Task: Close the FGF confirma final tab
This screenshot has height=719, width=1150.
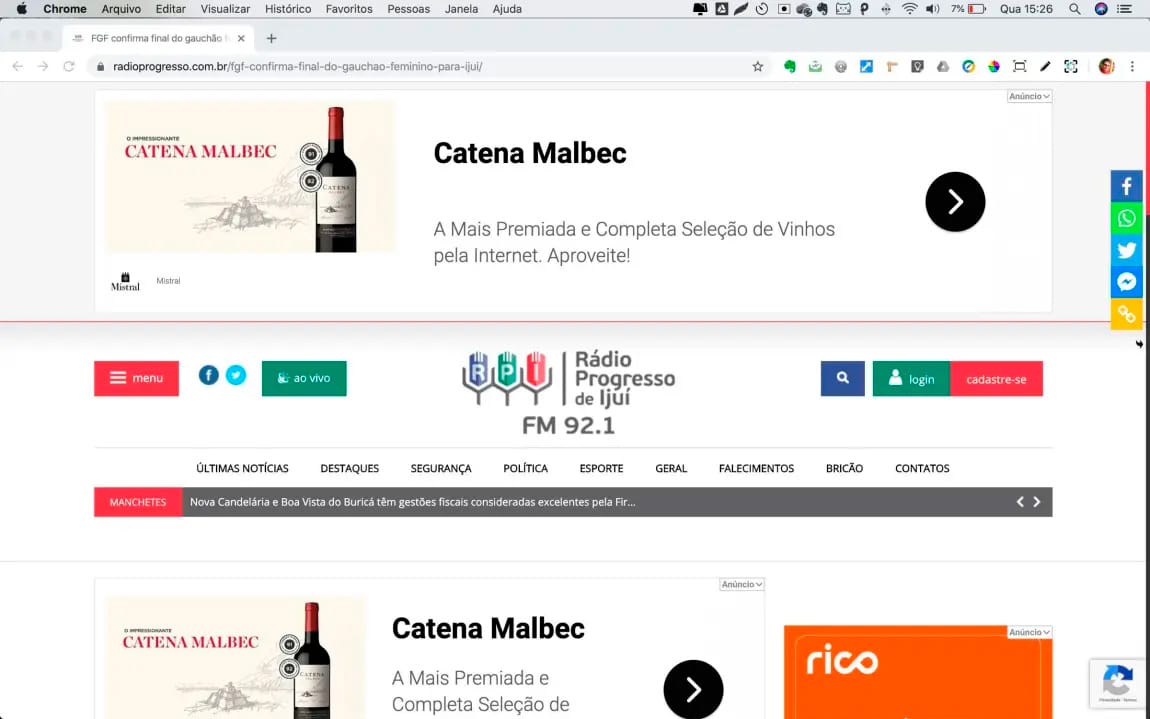Action: (241, 38)
